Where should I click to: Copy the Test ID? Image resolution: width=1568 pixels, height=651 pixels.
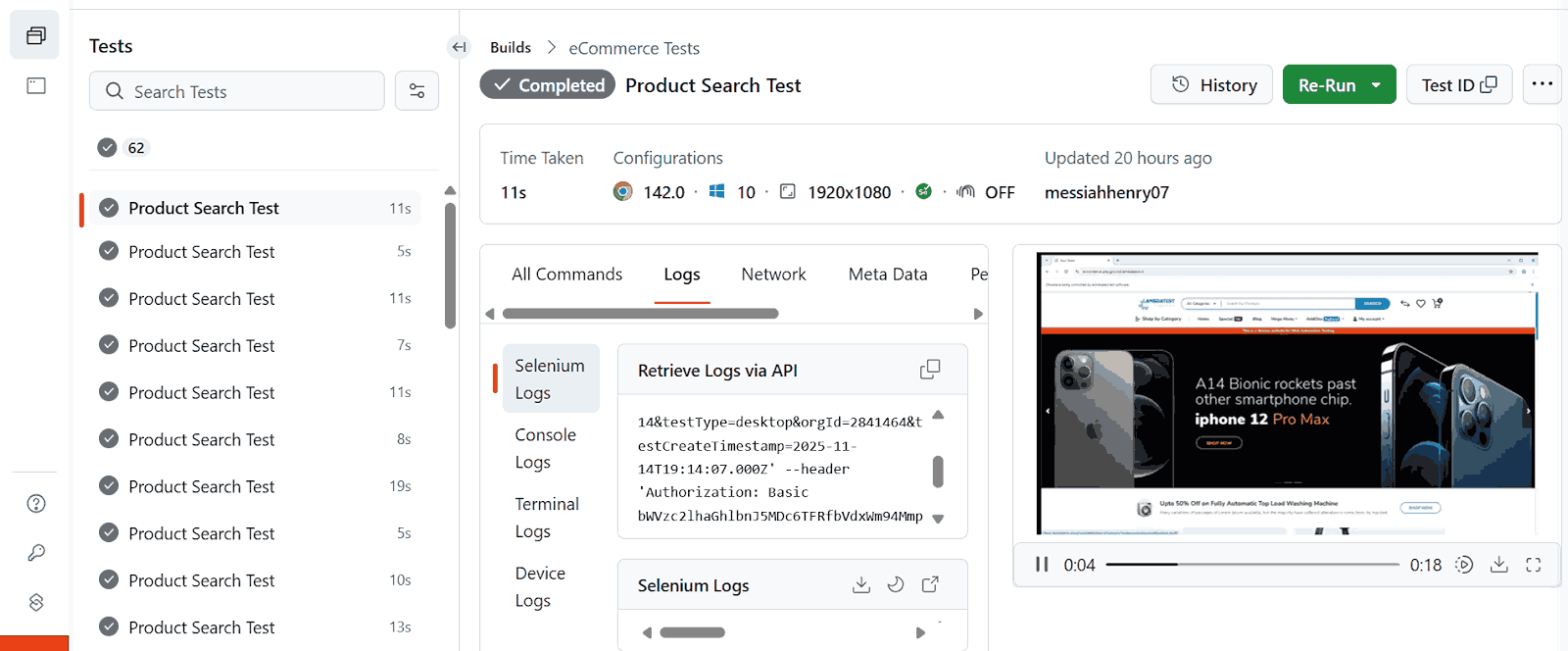pos(1459,85)
